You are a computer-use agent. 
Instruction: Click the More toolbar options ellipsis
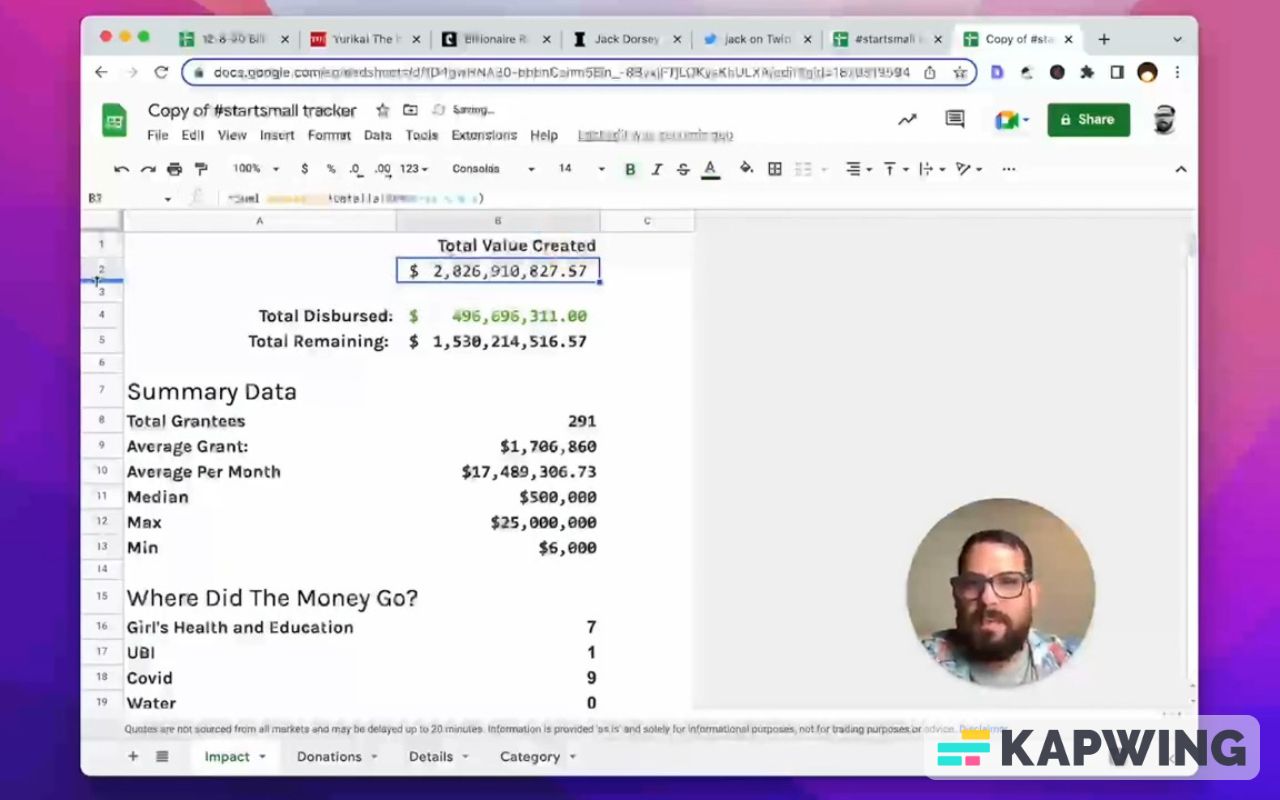point(1008,169)
